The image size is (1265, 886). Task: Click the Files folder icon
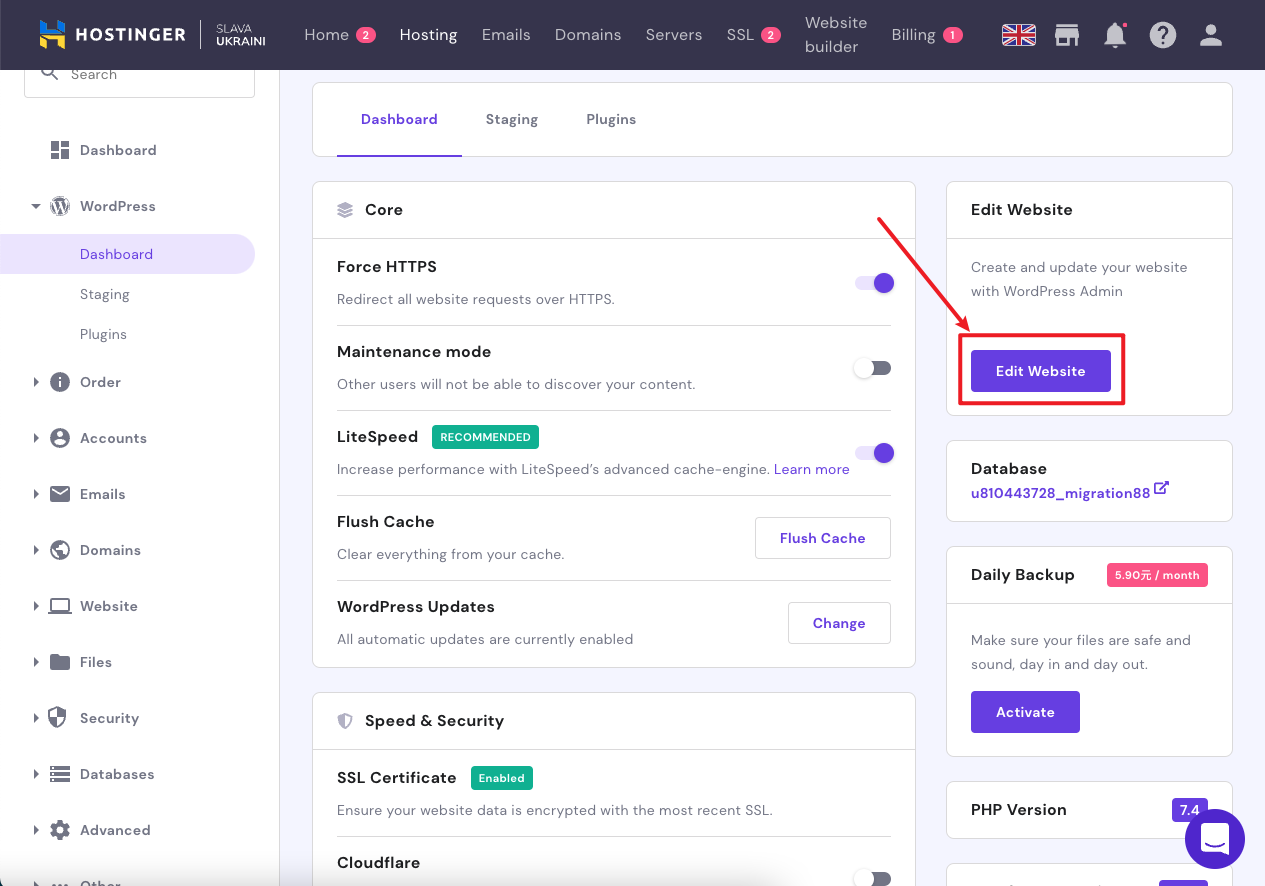[60, 662]
